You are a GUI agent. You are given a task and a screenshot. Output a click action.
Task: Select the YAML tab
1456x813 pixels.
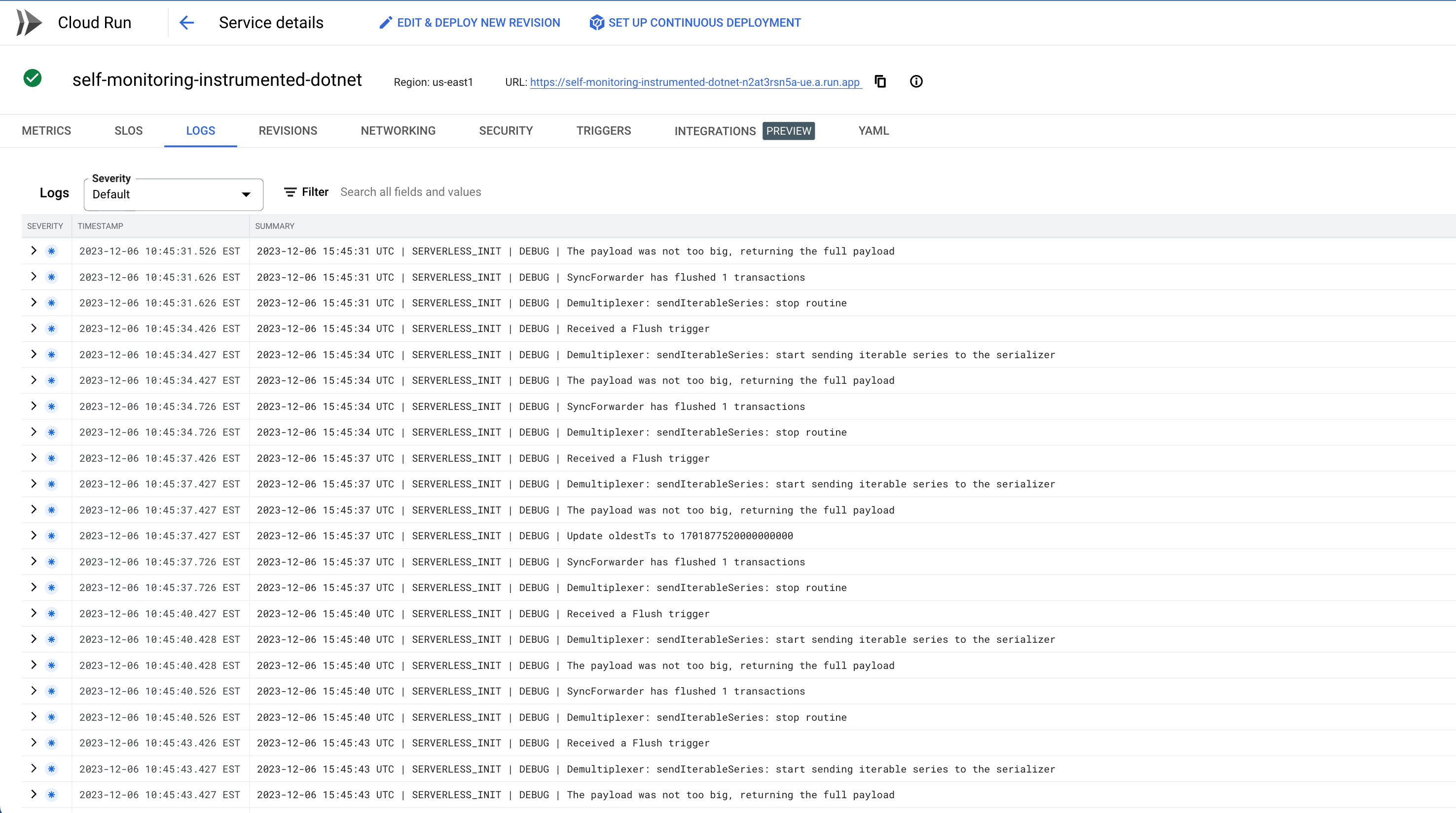(x=874, y=131)
